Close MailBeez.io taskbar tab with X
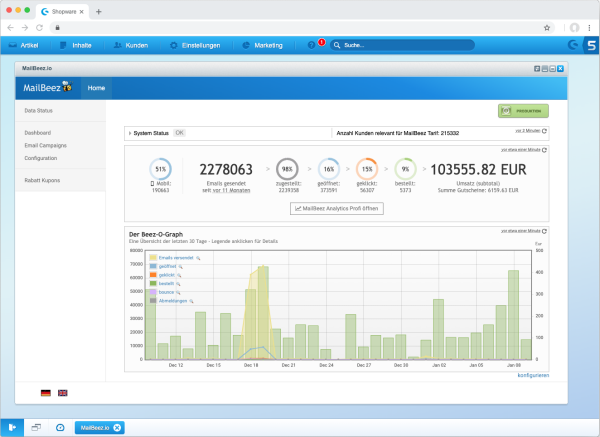 point(117,427)
